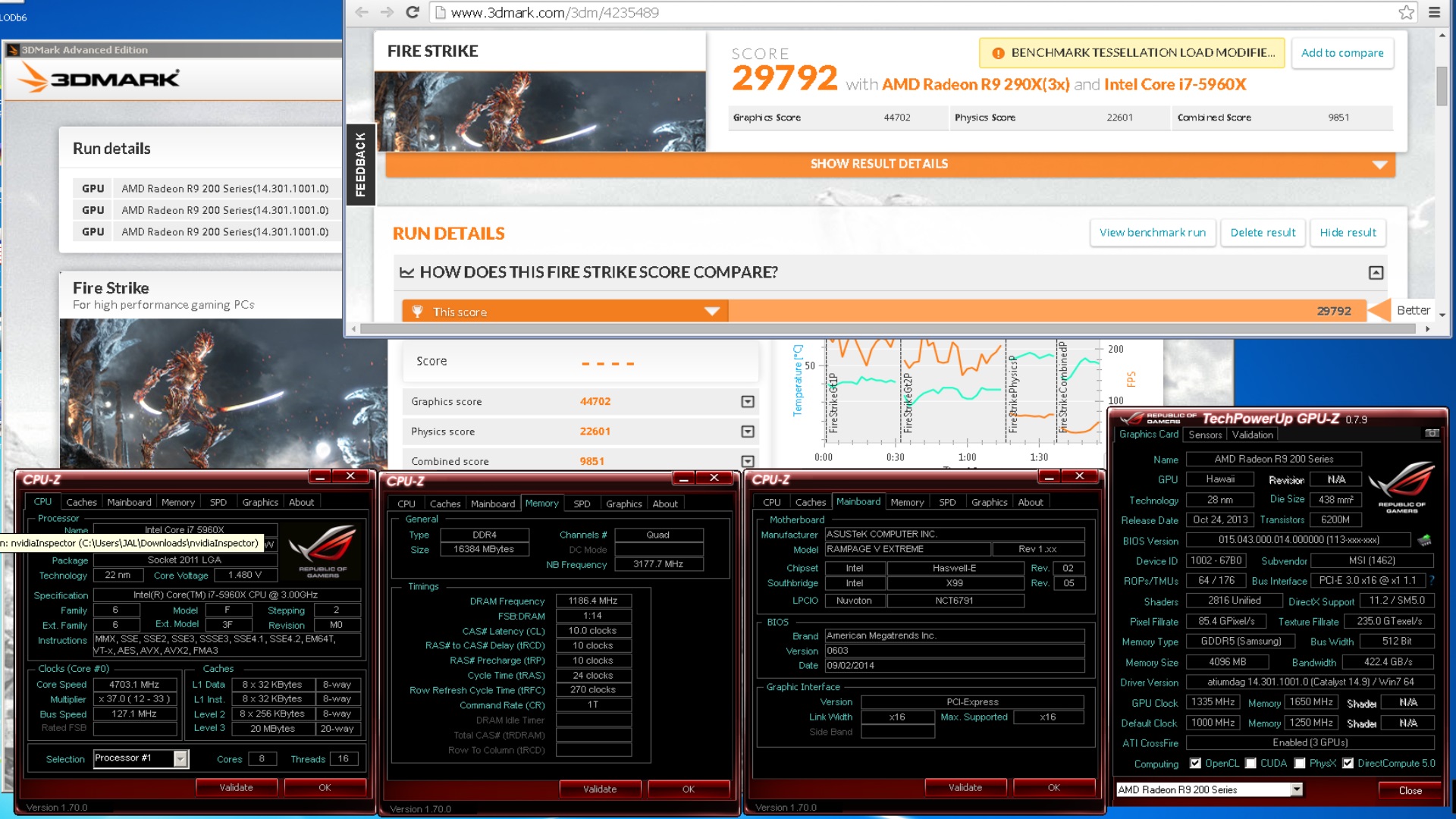1456x819 pixels.
Task: Click the chart icon before HOW DOES THIS
Action: 406,272
